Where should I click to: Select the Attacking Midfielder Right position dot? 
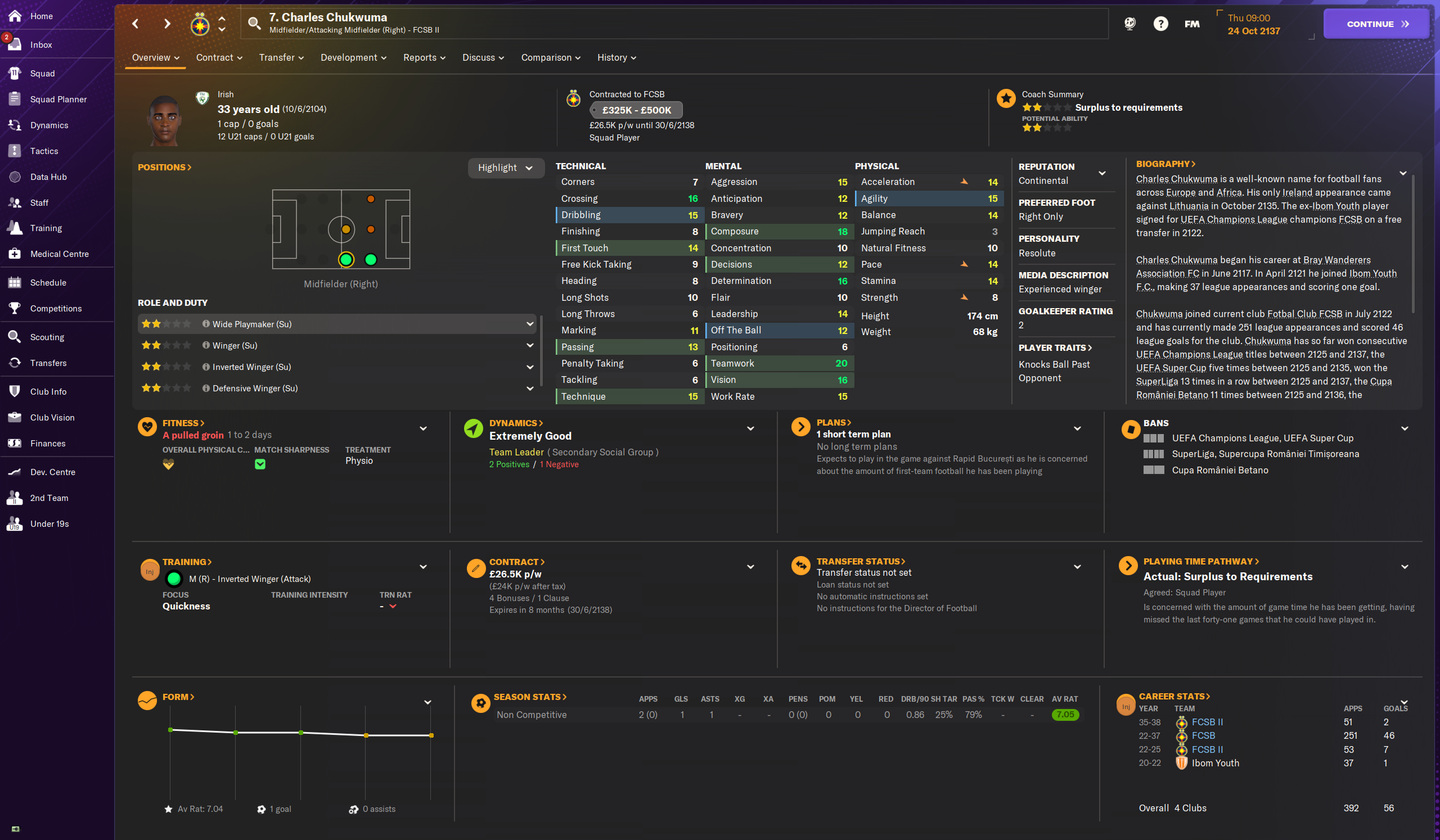tap(370, 260)
